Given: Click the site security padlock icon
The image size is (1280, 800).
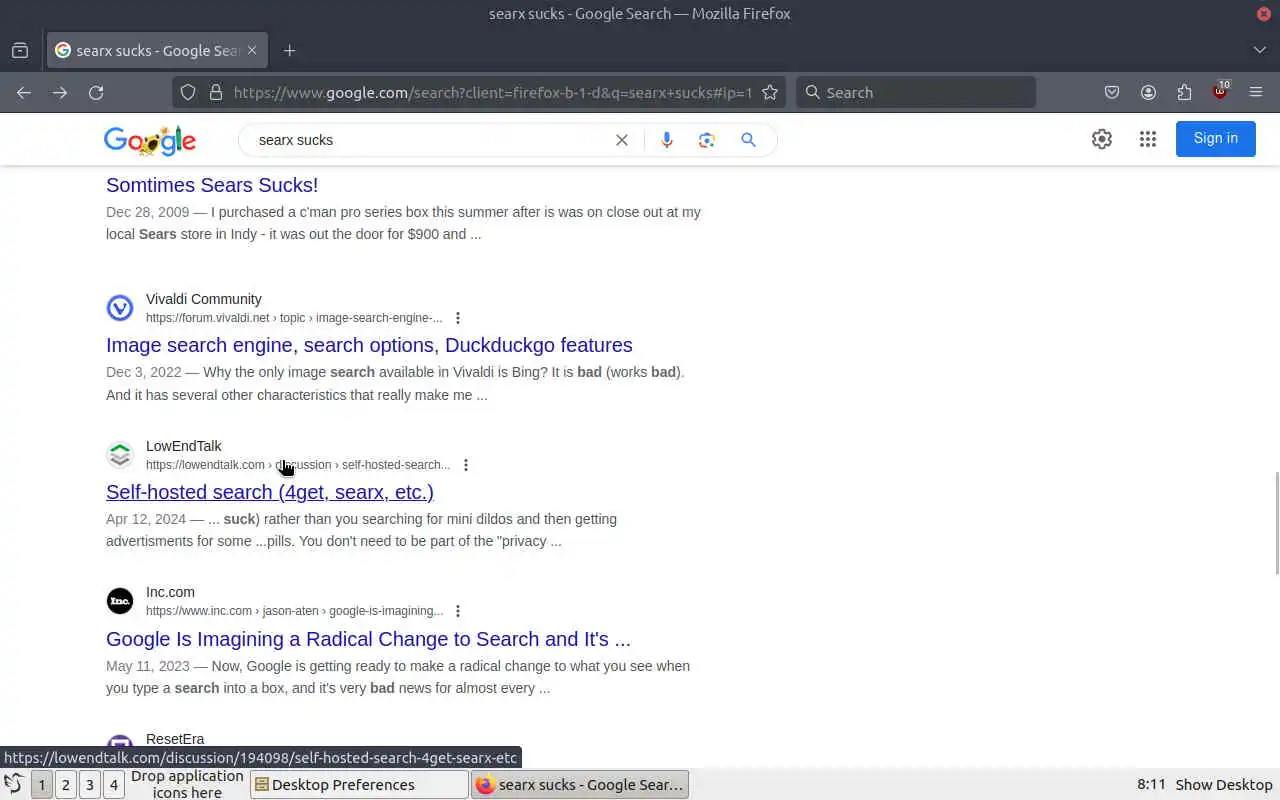Looking at the screenshot, I should click(215, 92).
